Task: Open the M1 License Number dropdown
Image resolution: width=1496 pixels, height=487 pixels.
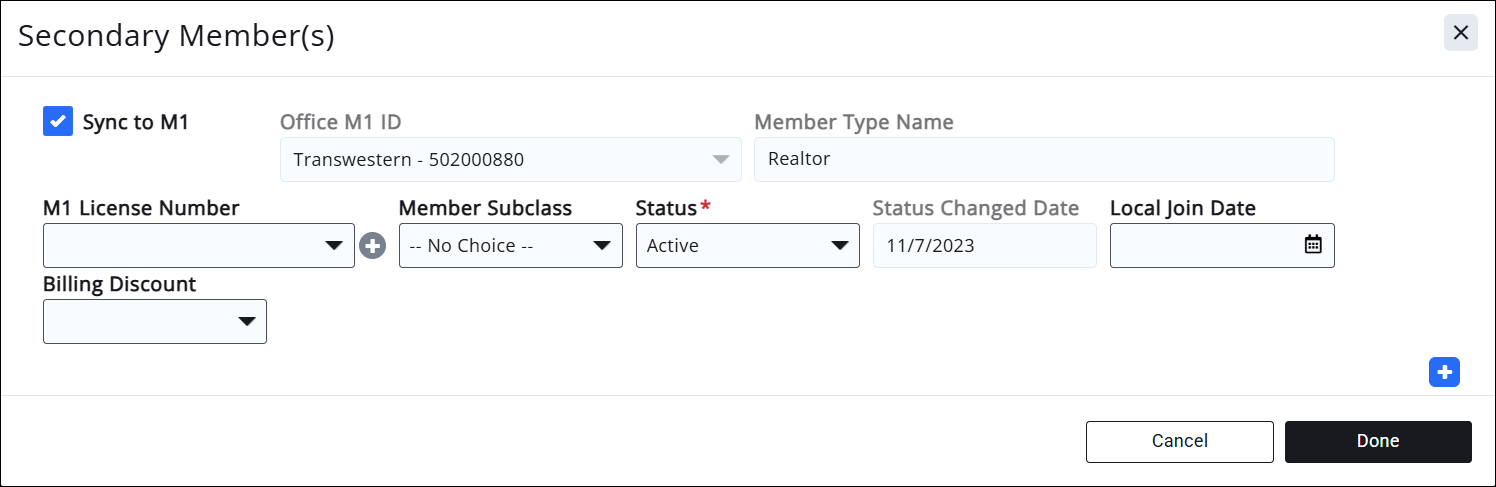Action: pos(198,246)
